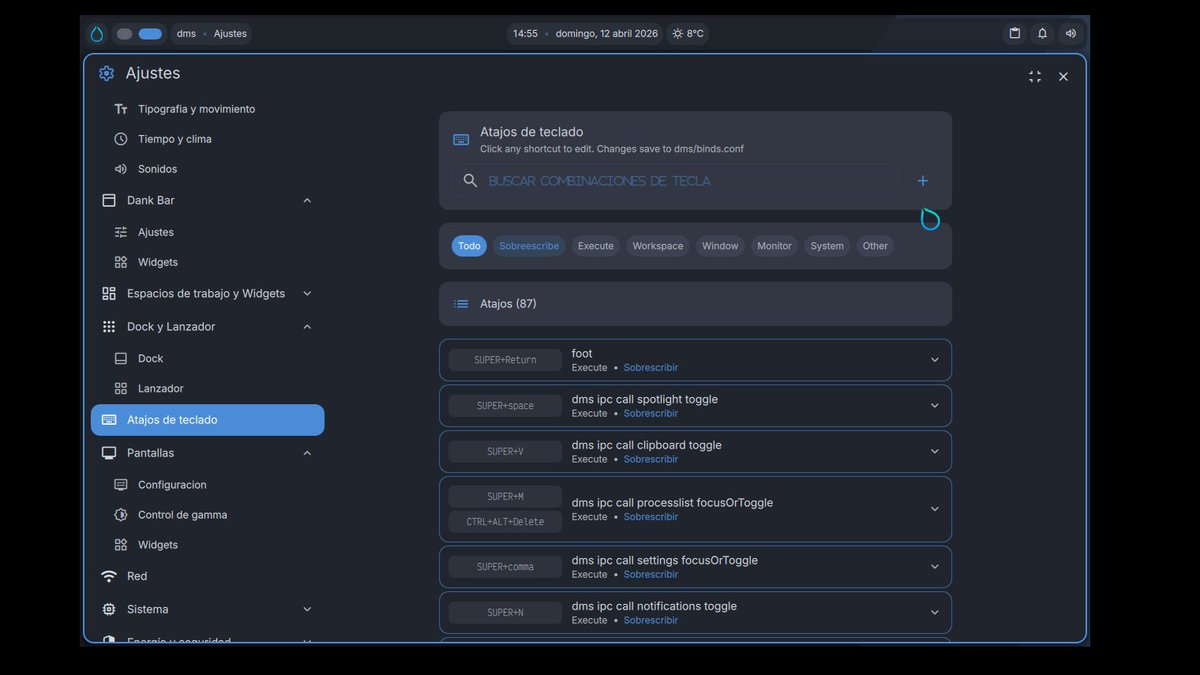Open Configuracion under Pantallas
This screenshot has height=675, width=1200.
[172, 485]
